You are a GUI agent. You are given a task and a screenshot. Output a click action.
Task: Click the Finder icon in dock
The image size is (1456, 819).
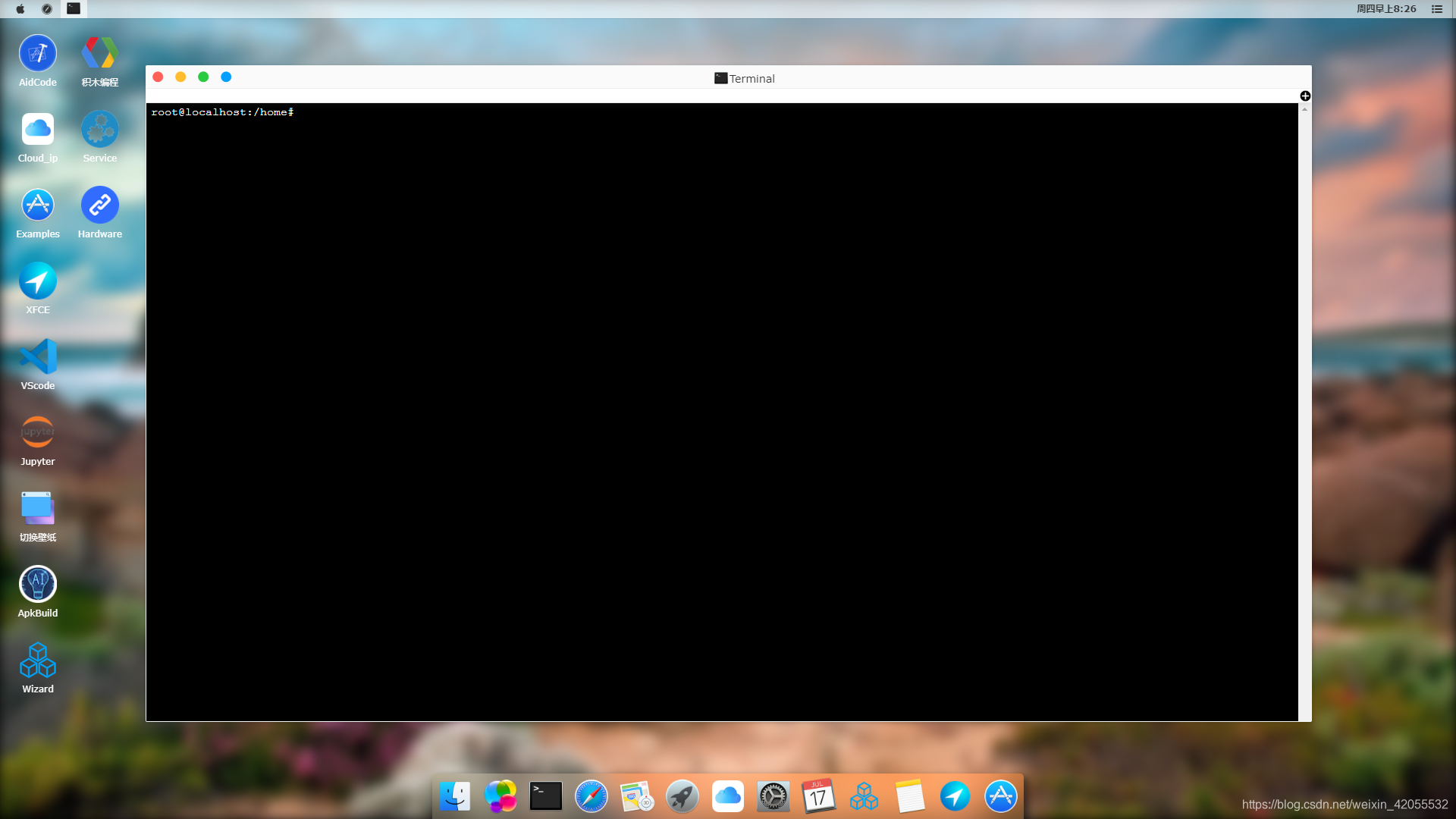click(455, 796)
